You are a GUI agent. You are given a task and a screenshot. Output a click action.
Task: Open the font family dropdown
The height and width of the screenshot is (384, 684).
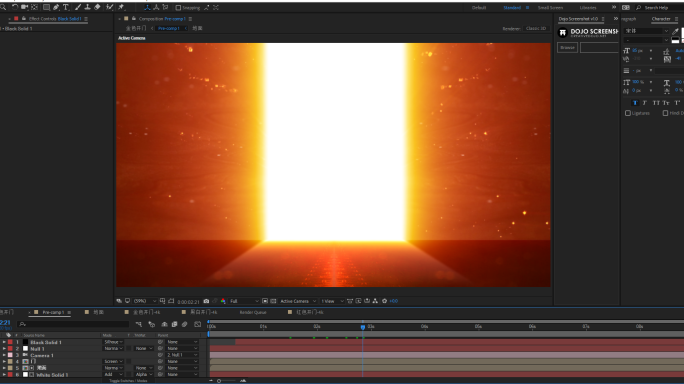646,31
